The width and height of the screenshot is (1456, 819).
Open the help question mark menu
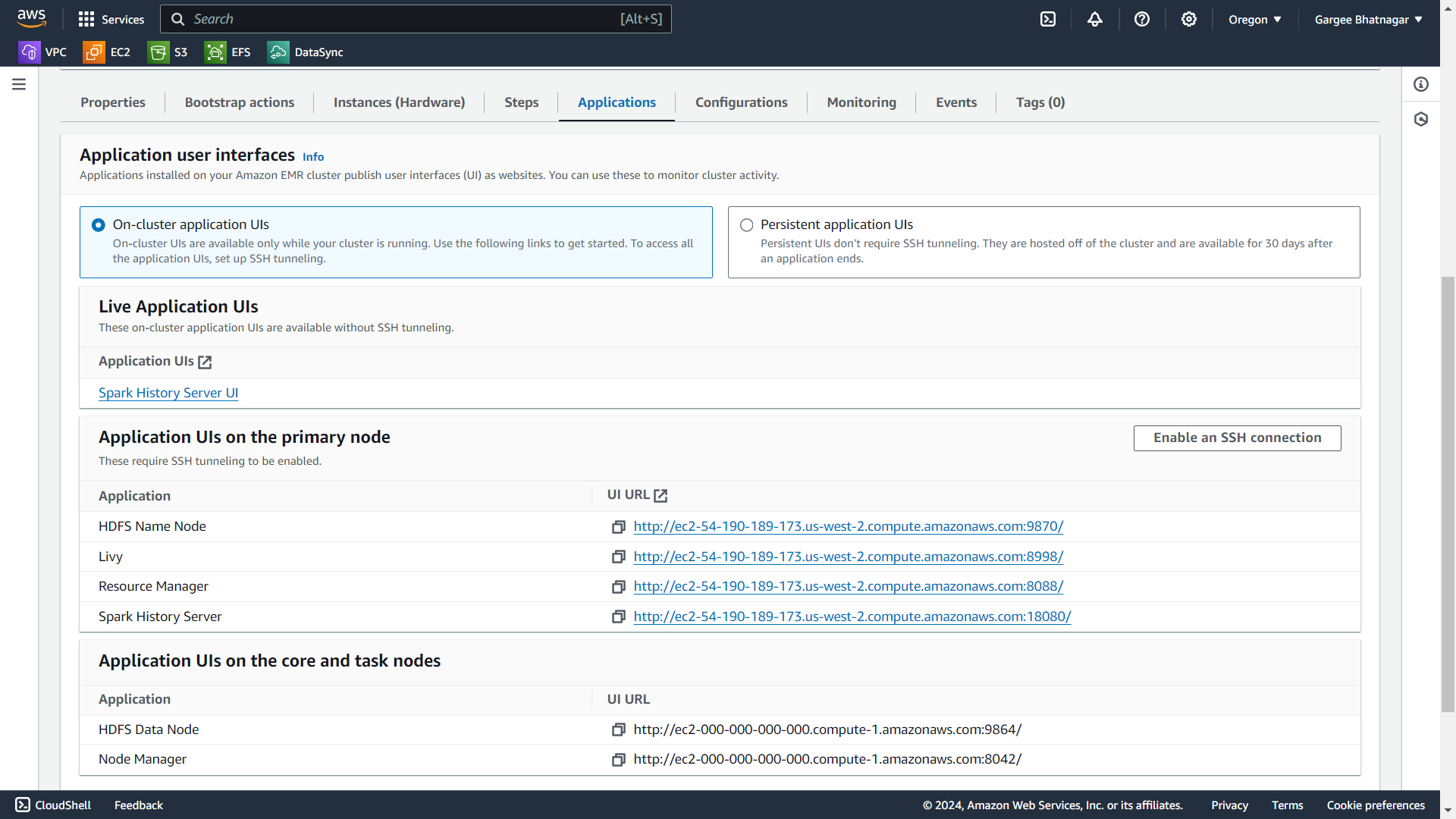click(x=1142, y=20)
